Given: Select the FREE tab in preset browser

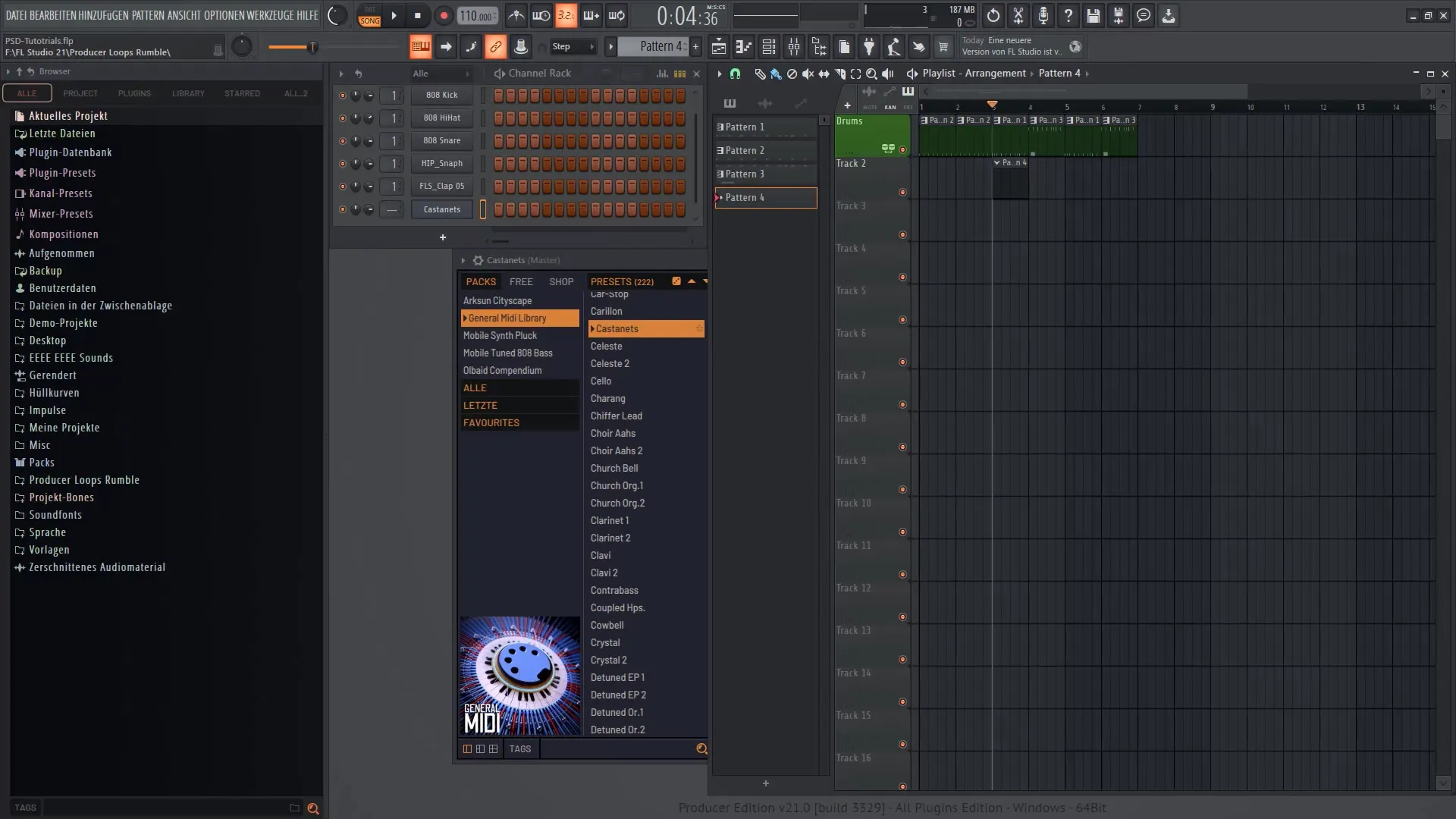Looking at the screenshot, I should (x=521, y=281).
